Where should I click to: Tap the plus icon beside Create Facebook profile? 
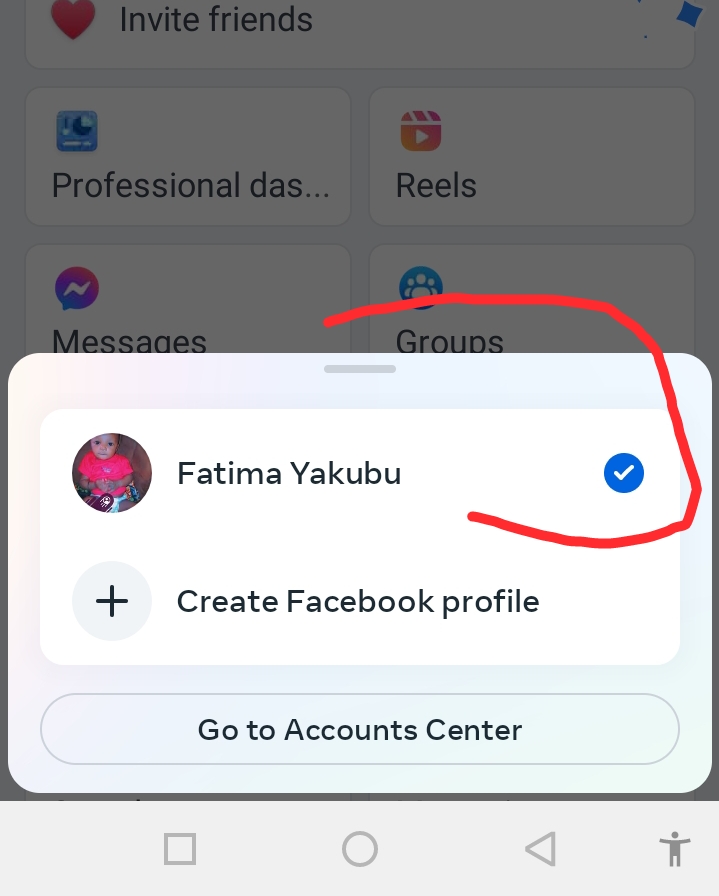[x=112, y=601]
